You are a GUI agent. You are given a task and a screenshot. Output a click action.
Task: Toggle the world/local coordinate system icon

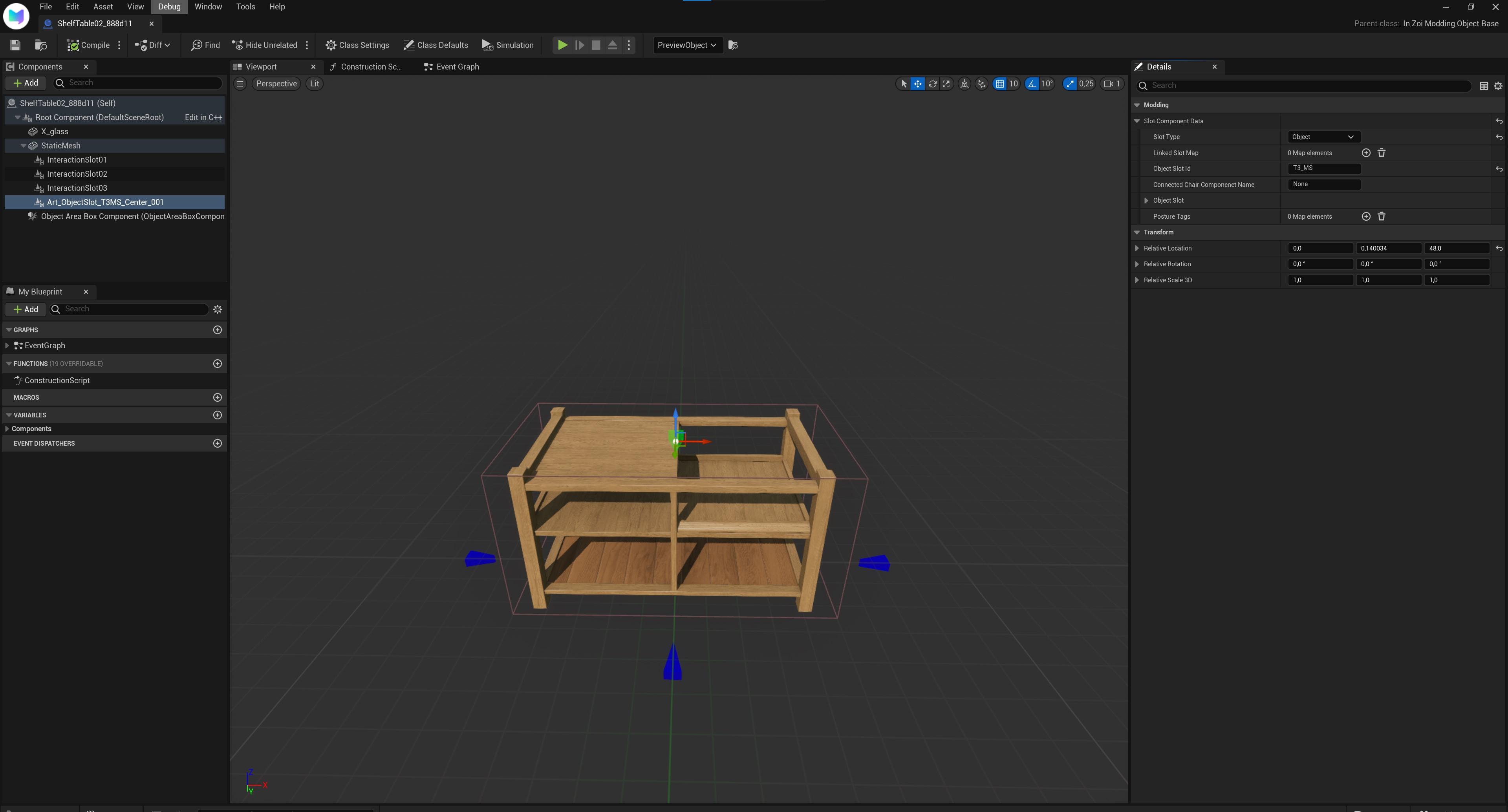pos(964,84)
